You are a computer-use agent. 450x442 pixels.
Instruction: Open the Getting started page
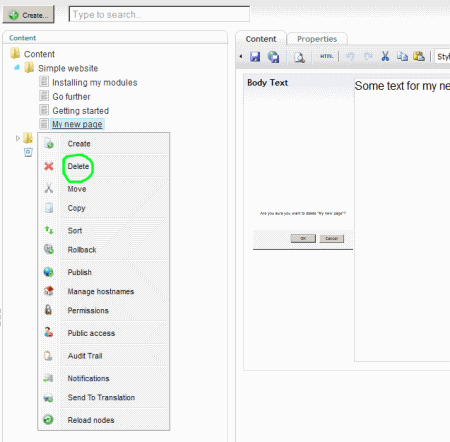(x=81, y=111)
